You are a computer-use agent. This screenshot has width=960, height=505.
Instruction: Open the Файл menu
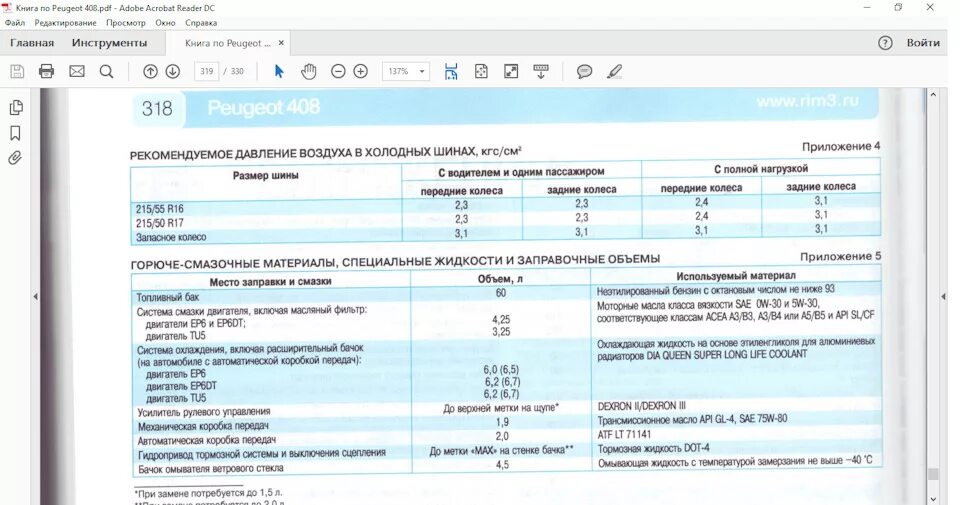click(15, 23)
